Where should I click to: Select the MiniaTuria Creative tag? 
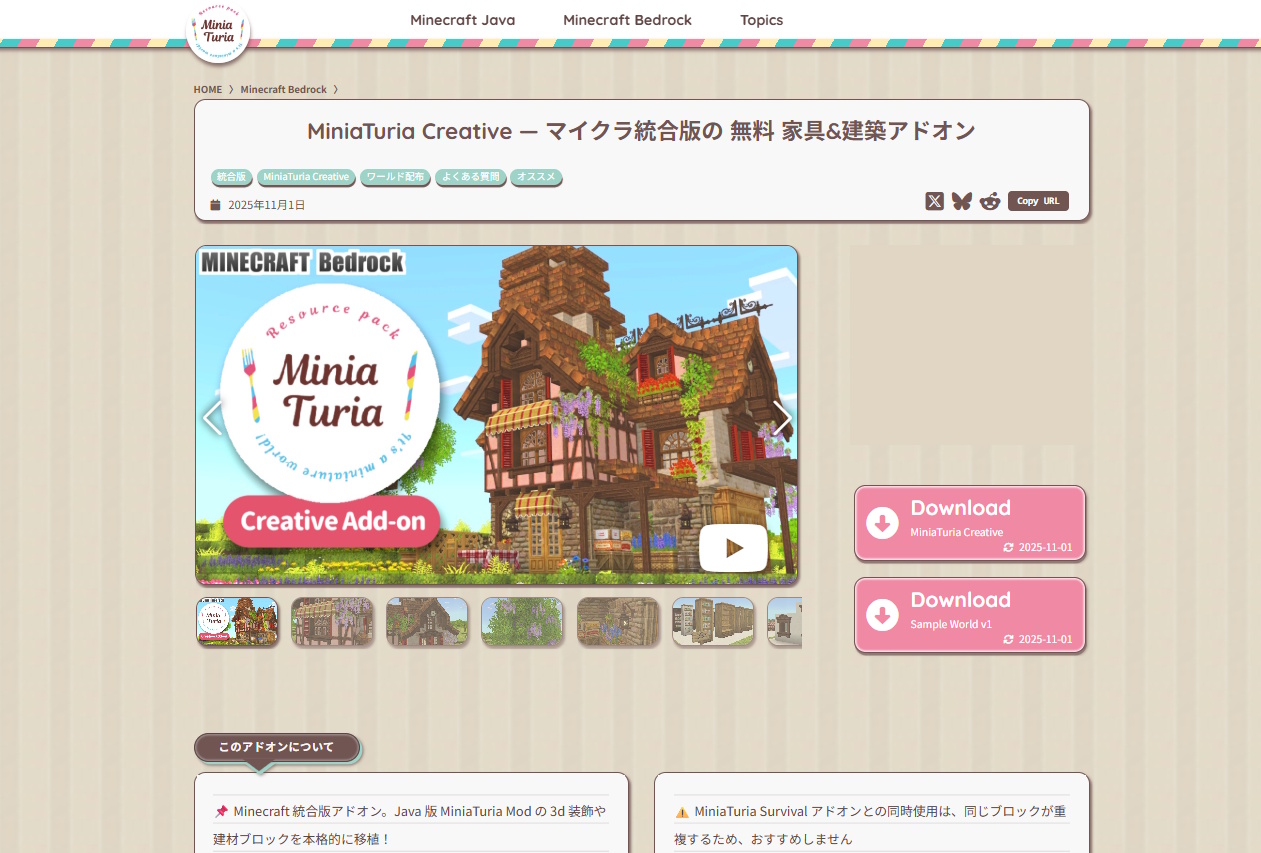tap(306, 177)
